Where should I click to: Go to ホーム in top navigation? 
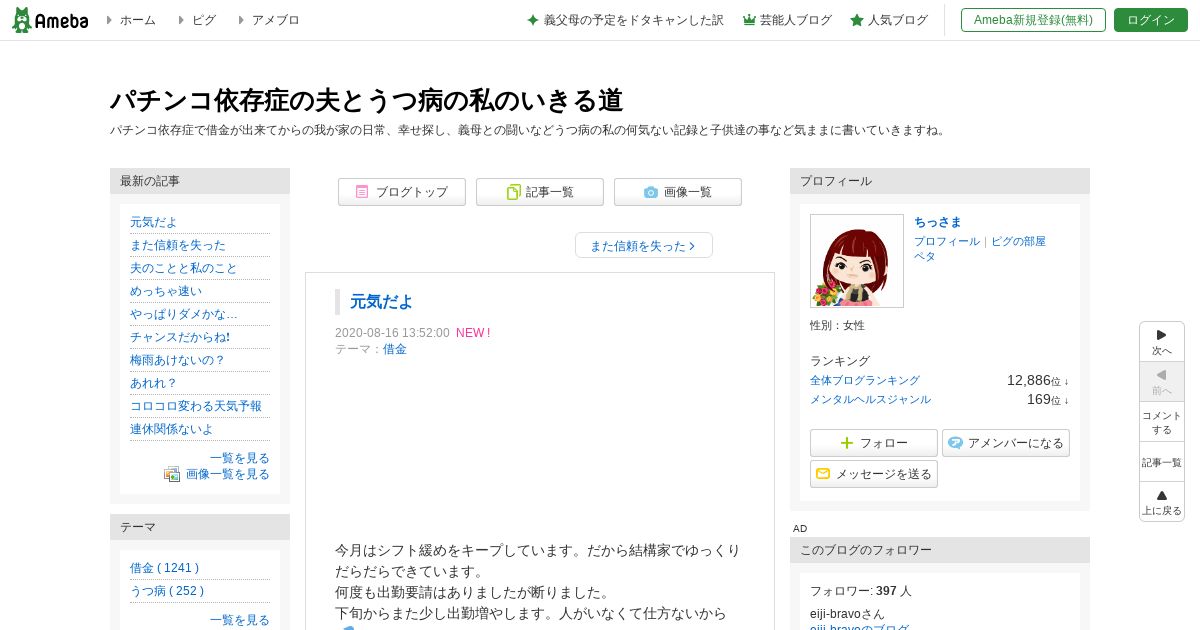click(137, 20)
